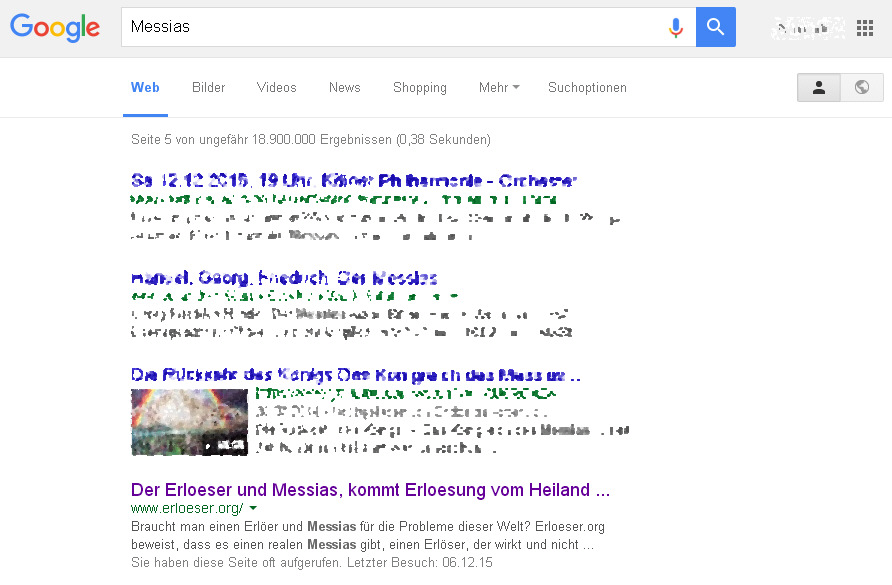Screen dimensions: 892x585
Task: Open the rainbow video thumbnail
Action: click(x=189, y=422)
